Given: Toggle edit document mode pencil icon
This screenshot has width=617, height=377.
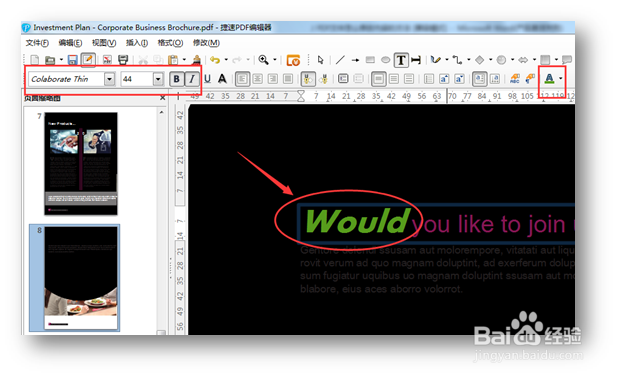Looking at the screenshot, I should 88,60.
